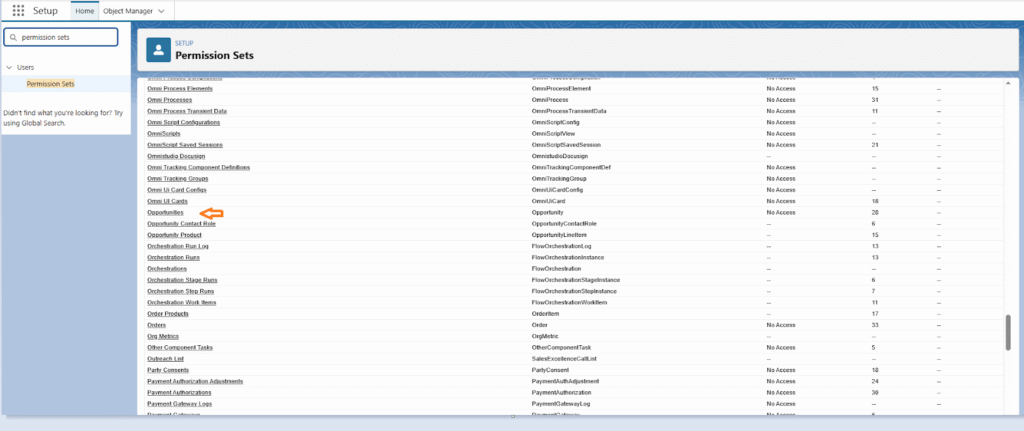The width and height of the screenshot is (1024, 431).
Task: Open the Orders object link
Action: pyautogui.click(x=156, y=325)
